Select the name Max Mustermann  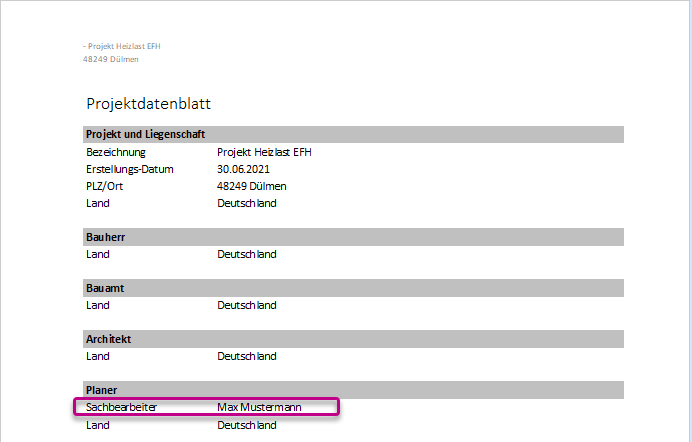[x=259, y=407]
